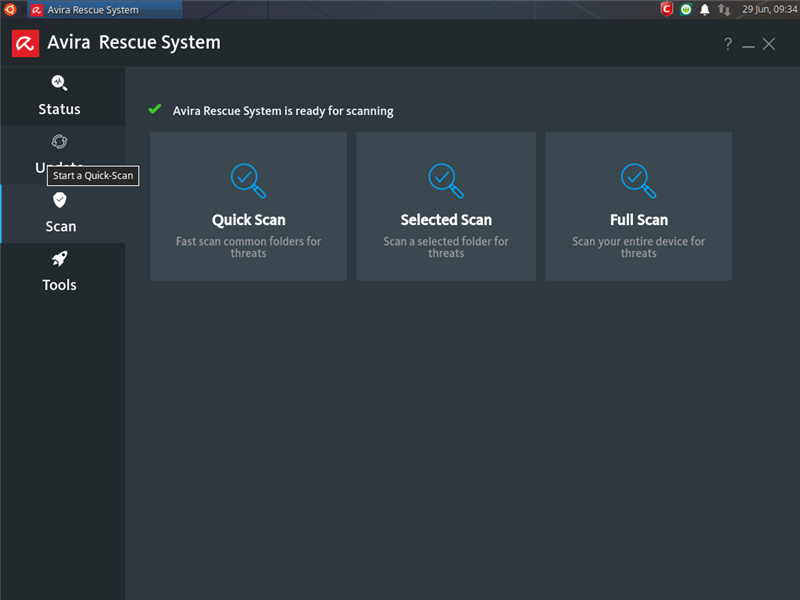Viewport: 800px width, 600px height.
Task: Minimize the Avira Rescue System window
Action: pos(748,45)
